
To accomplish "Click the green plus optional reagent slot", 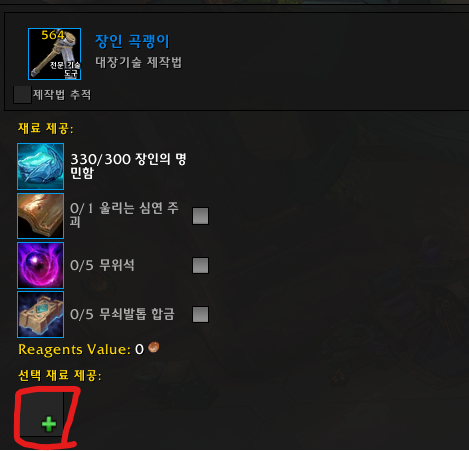I will (42, 415).
